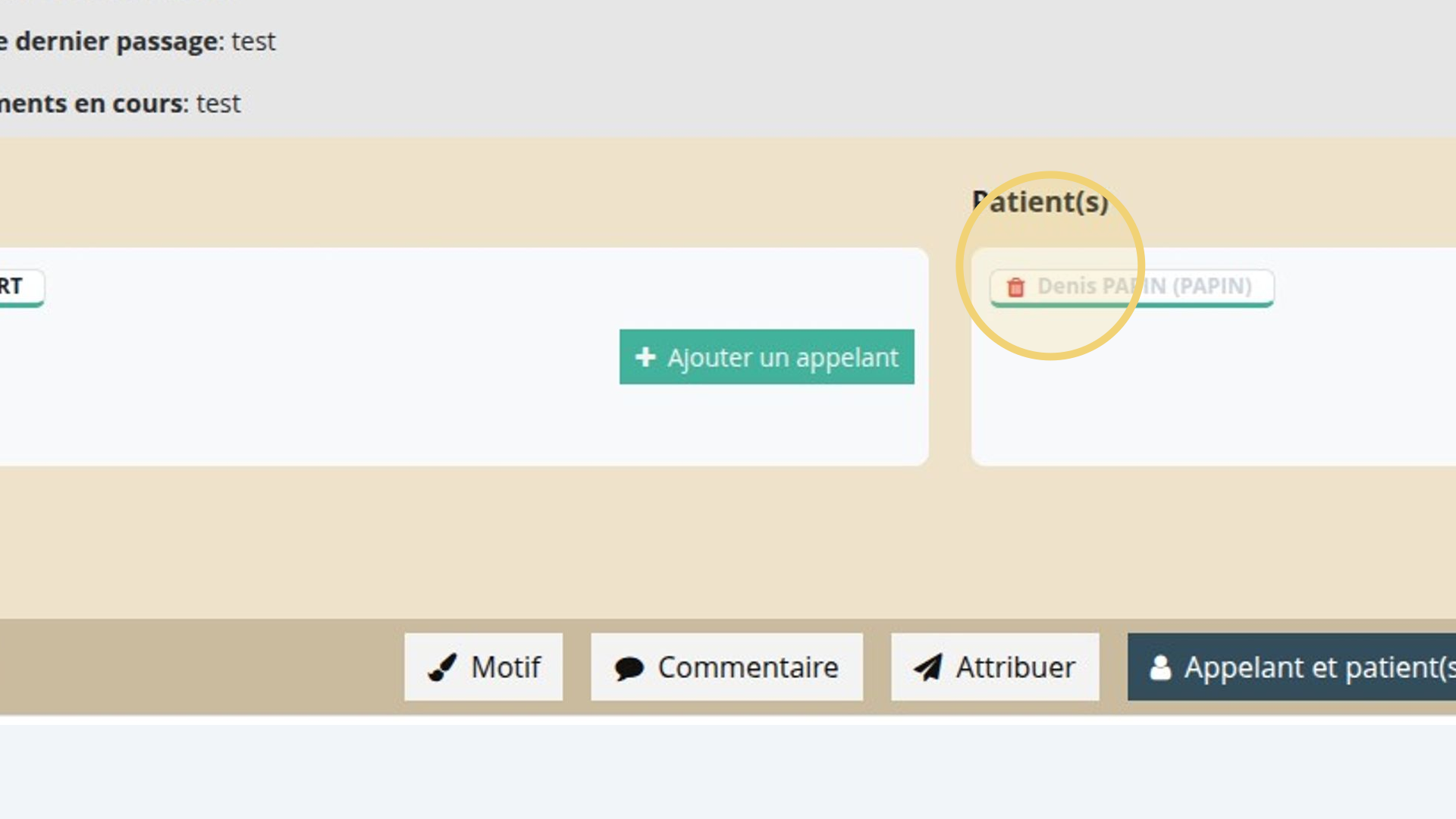
Task: Open the Motif section
Action: pyautogui.click(x=483, y=667)
